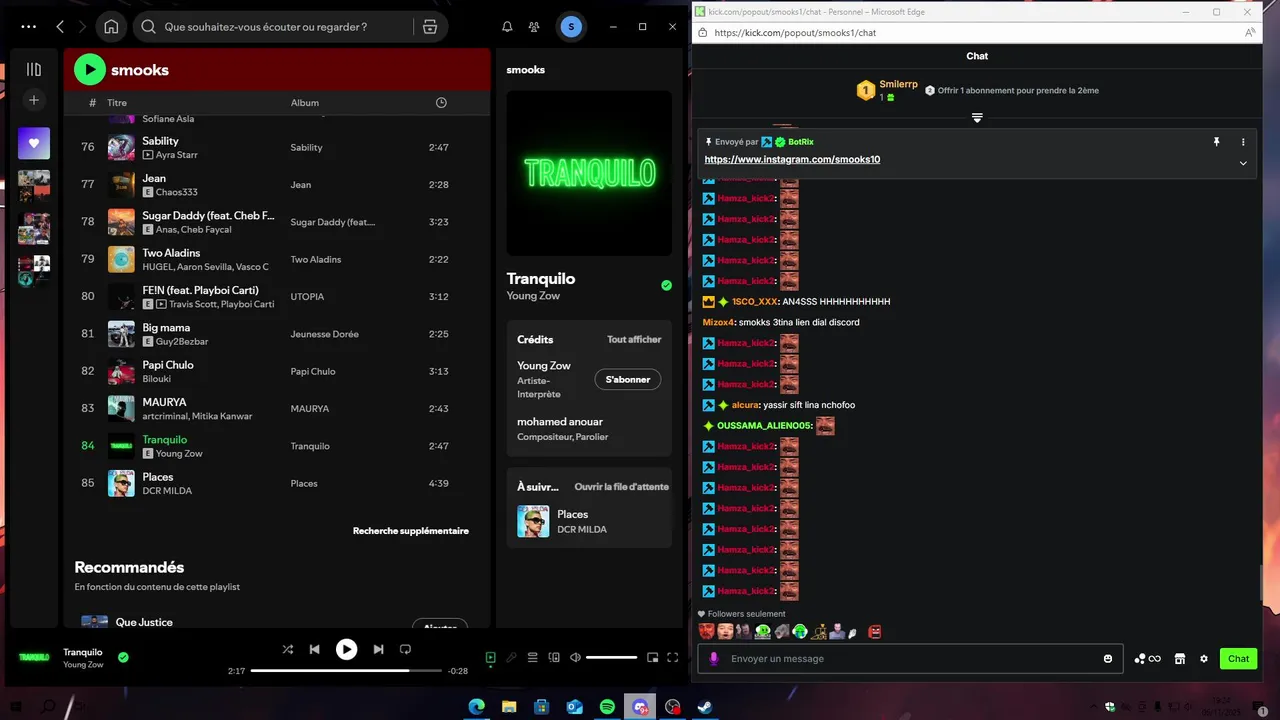Click the Kick message input field
Image resolution: width=1280 pixels, height=720 pixels.
coord(910,659)
